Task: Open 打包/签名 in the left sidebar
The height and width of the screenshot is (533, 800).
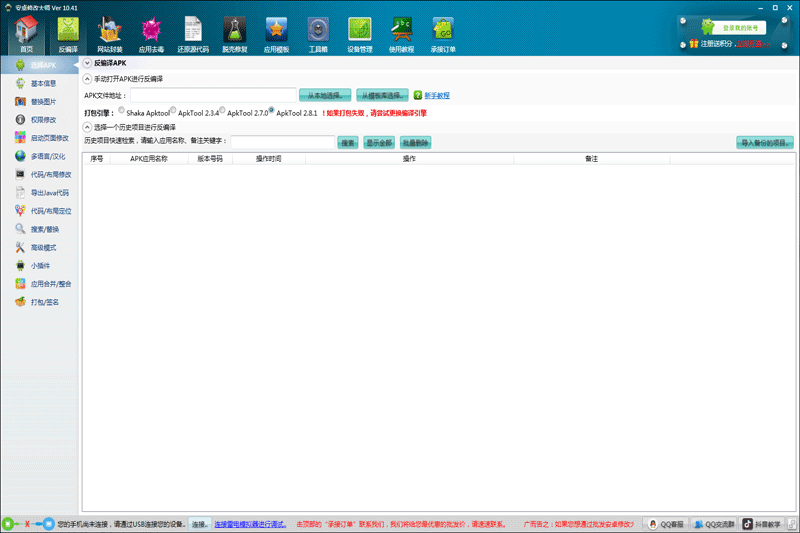Action: [44, 301]
